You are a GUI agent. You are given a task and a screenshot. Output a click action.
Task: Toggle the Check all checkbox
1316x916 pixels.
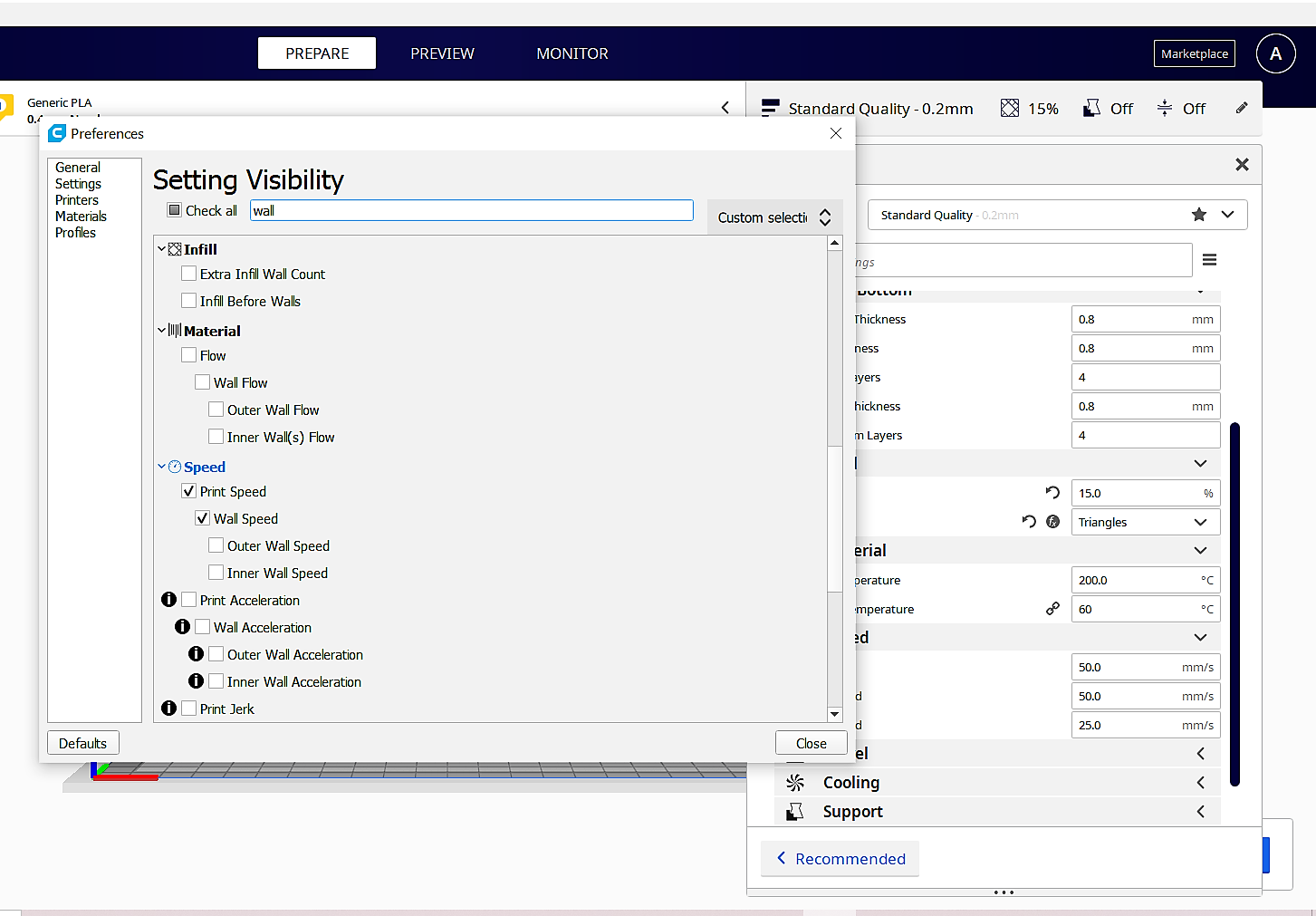tap(175, 210)
